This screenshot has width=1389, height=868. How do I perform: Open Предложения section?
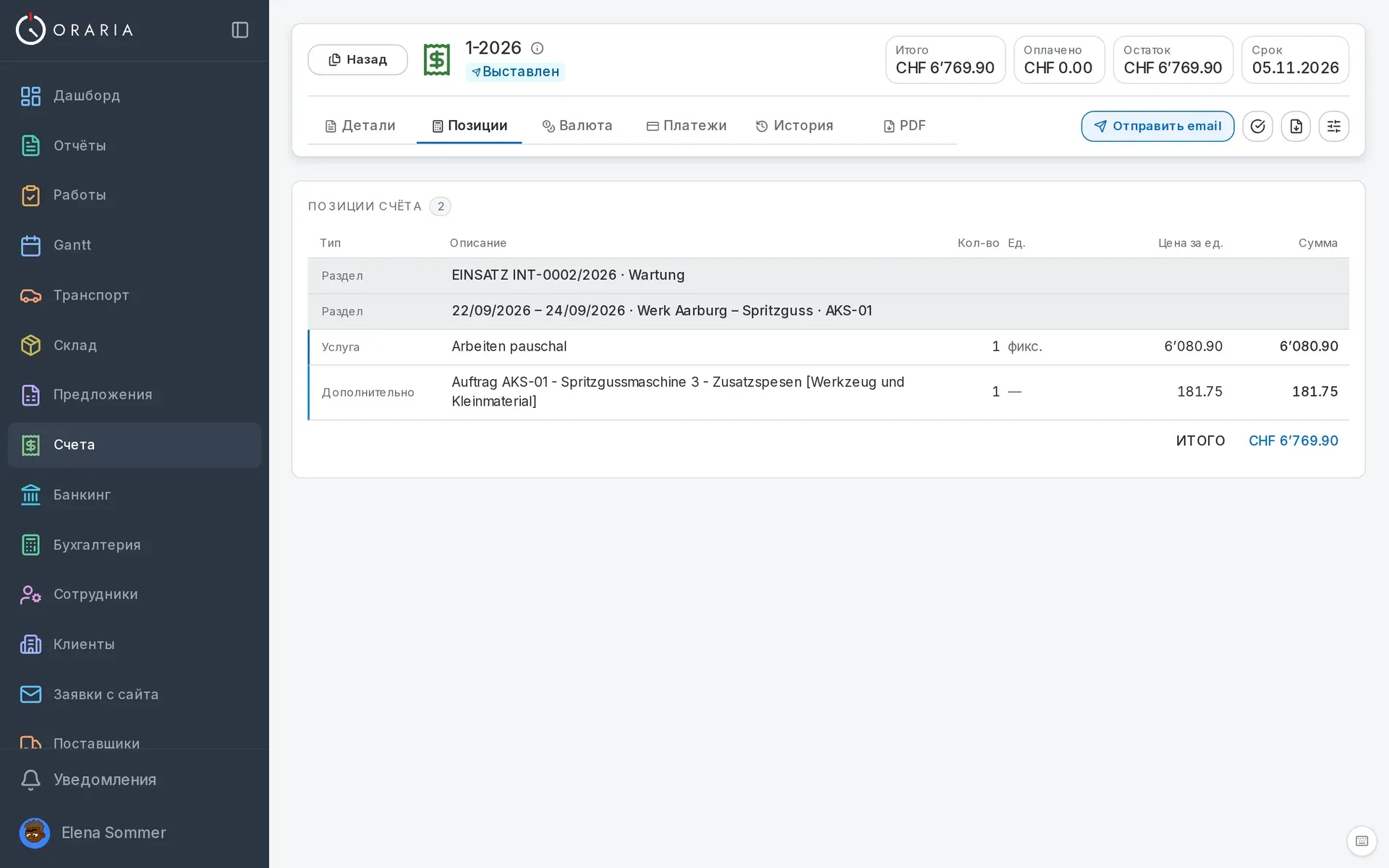coord(135,395)
